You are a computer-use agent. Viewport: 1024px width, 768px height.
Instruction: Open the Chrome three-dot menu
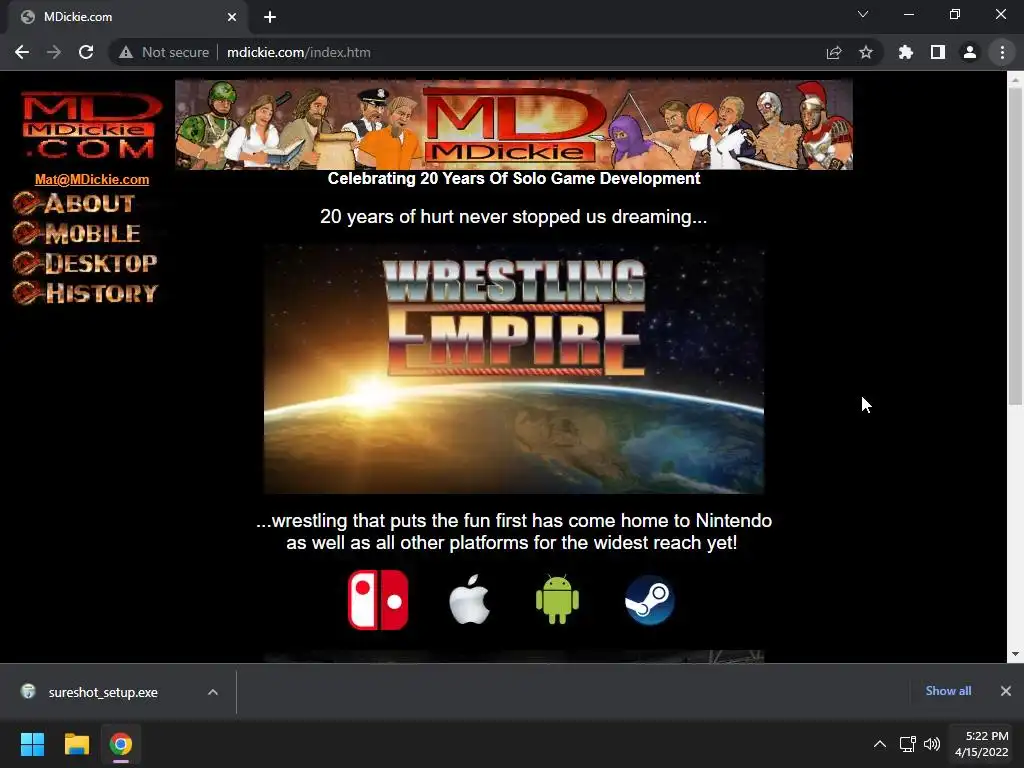pyautogui.click(x=1002, y=52)
